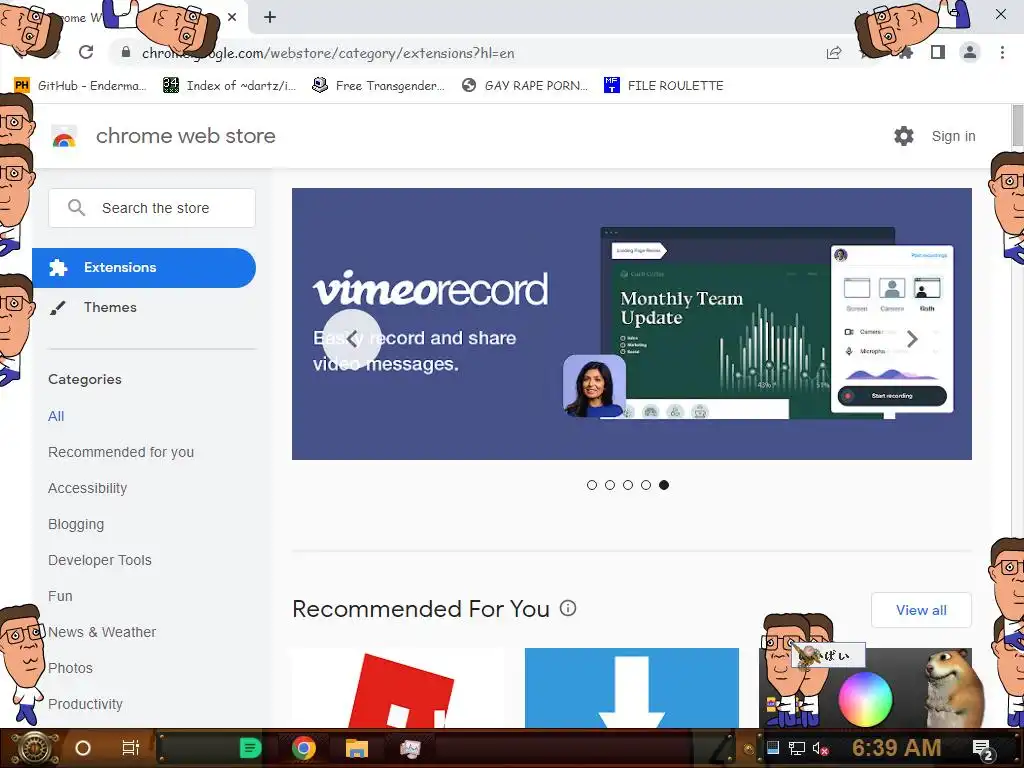Viewport: 1024px width, 768px height.
Task: Select the Blogging category
Action: pyautogui.click(x=76, y=524)
